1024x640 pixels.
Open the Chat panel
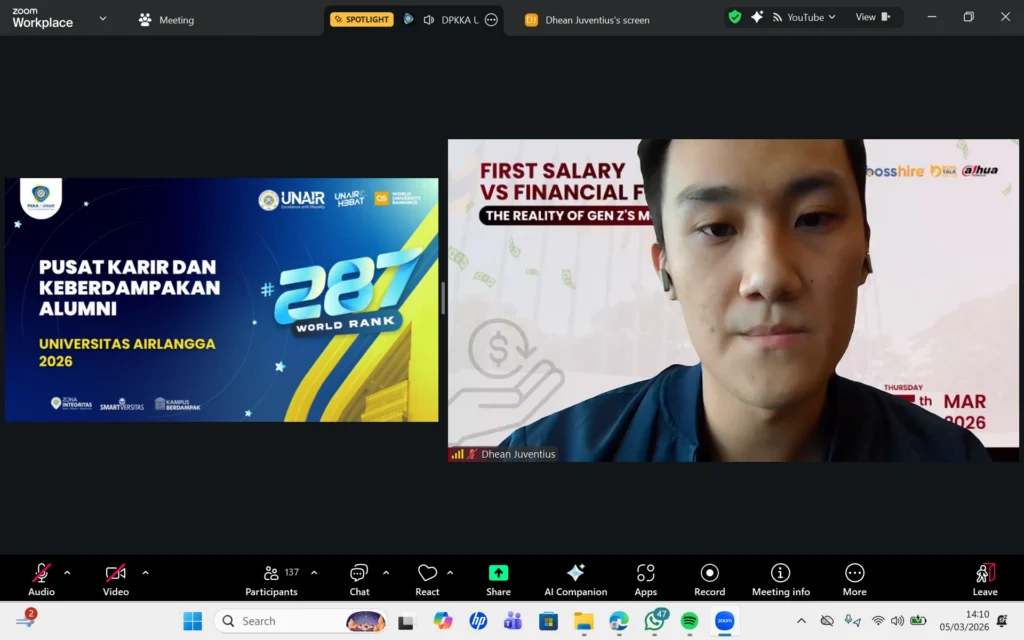click(359, 579)
